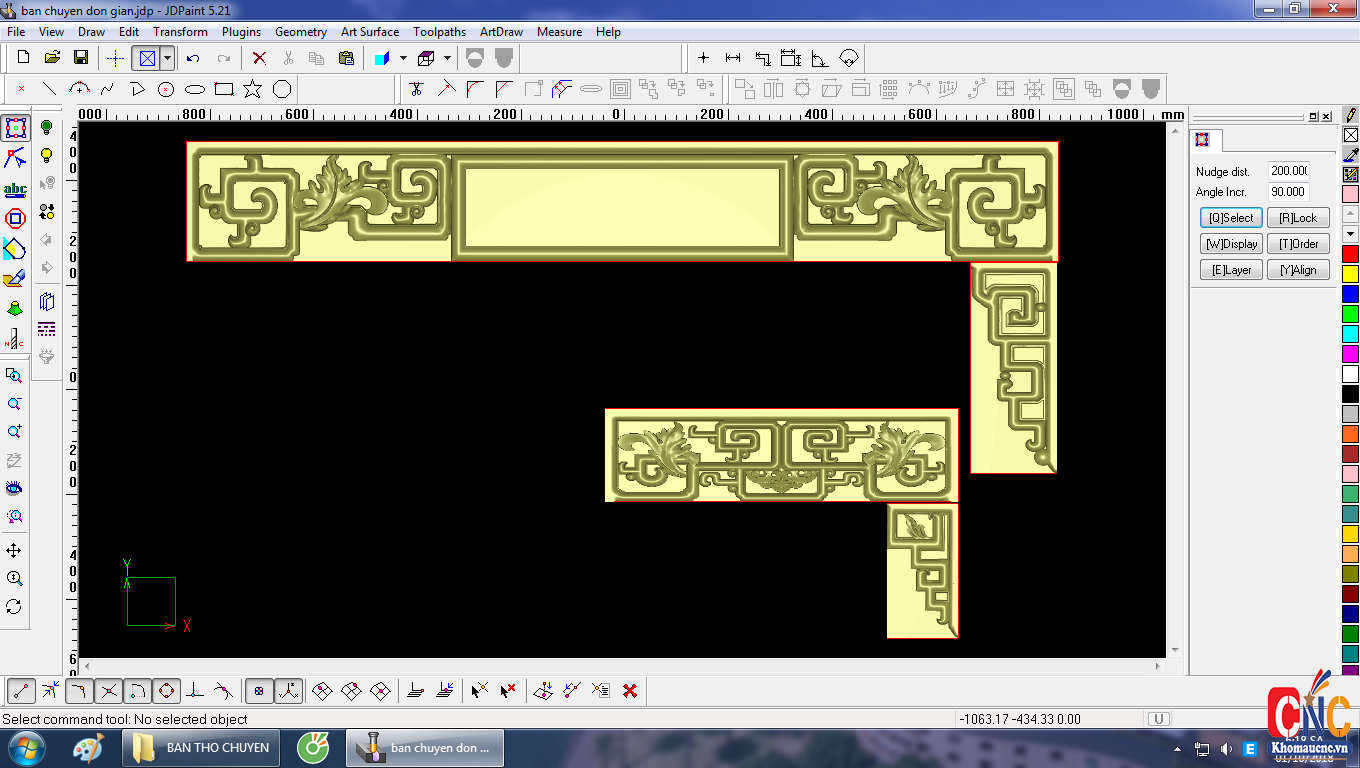Toggle endpoint snap in bottom toolbar
1360x768 pixels.
[x=21, y=690]
